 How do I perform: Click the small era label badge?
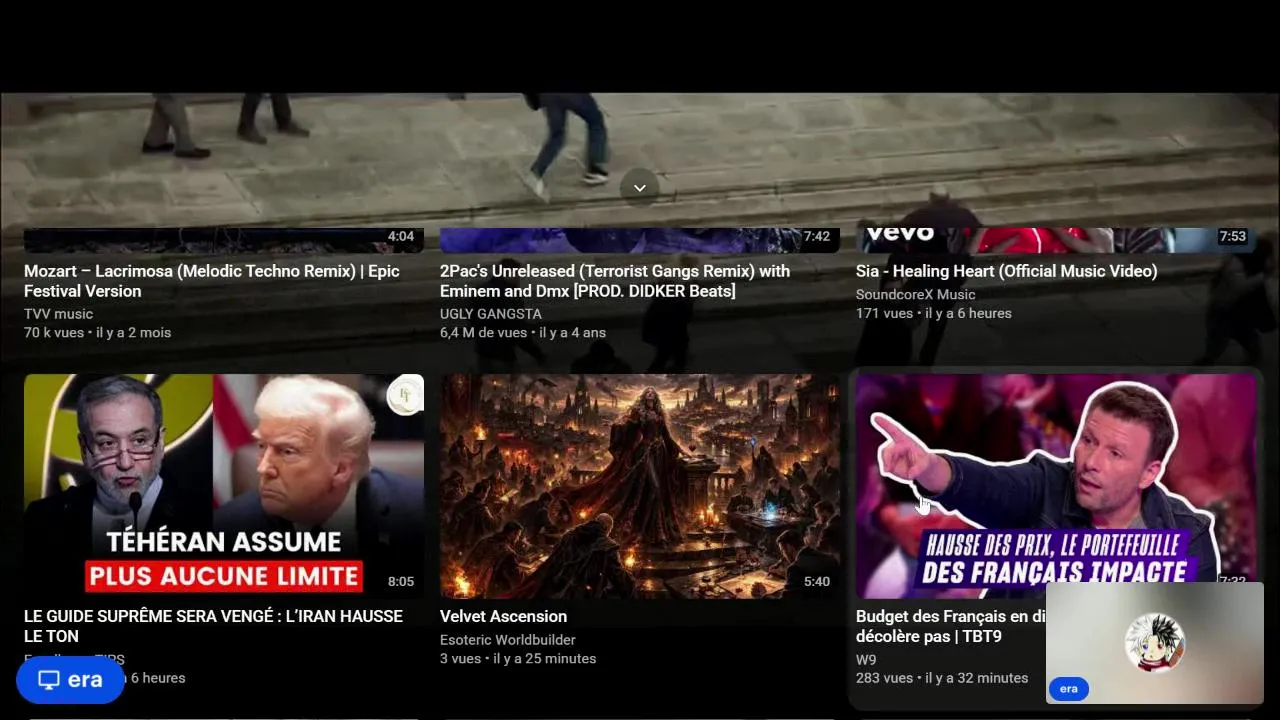pos(1068,689)
